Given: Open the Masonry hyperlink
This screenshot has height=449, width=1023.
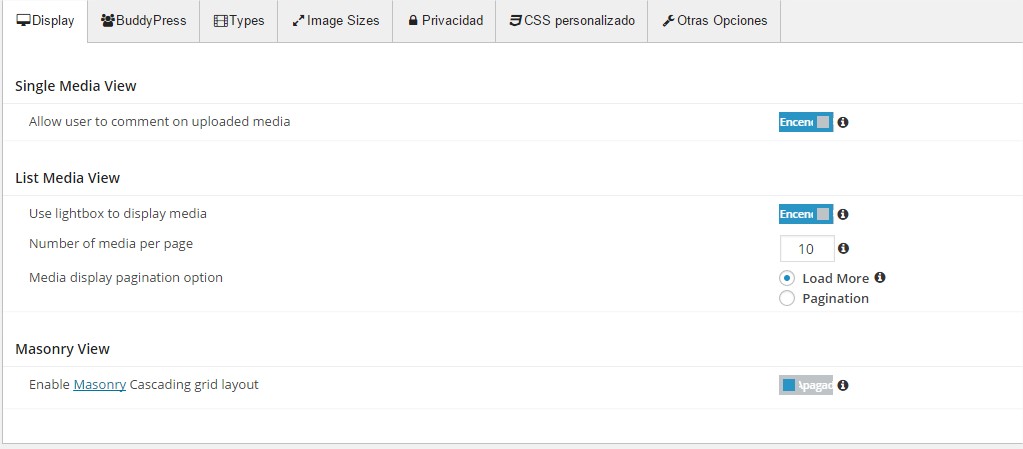Looking at the screenshot, I should 99,385.
